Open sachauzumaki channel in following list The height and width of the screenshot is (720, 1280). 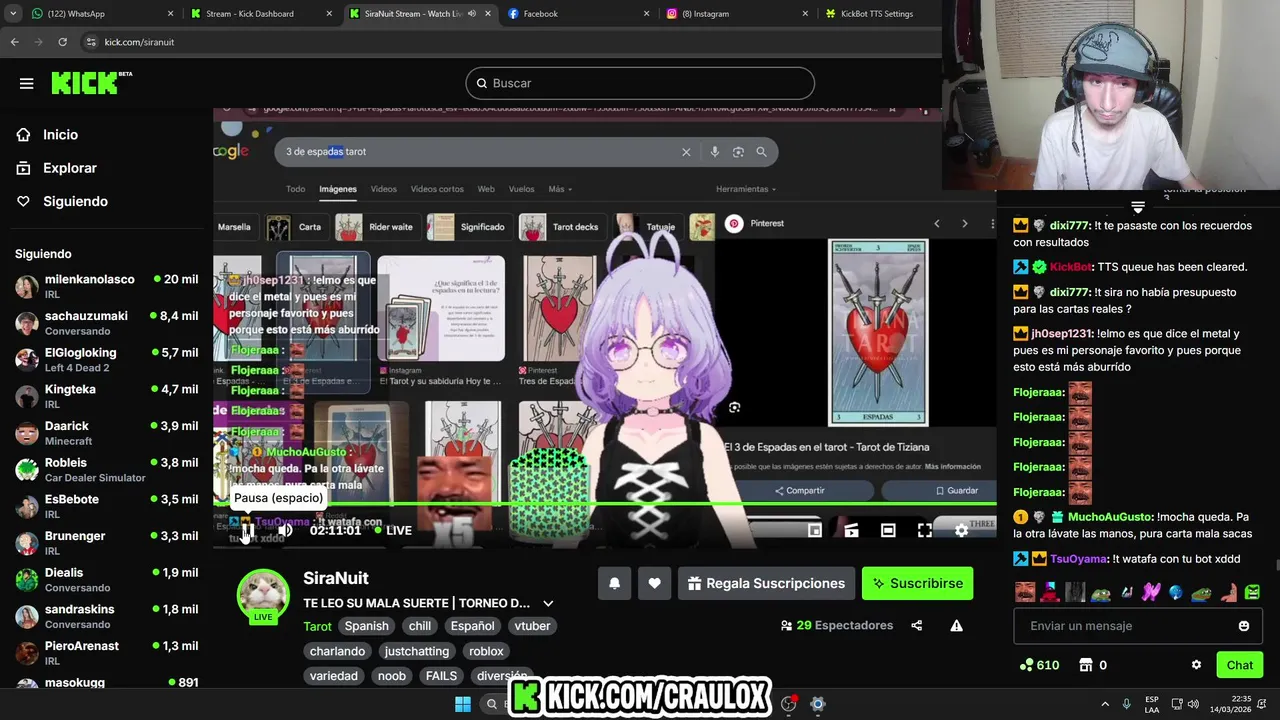(106, 323)
